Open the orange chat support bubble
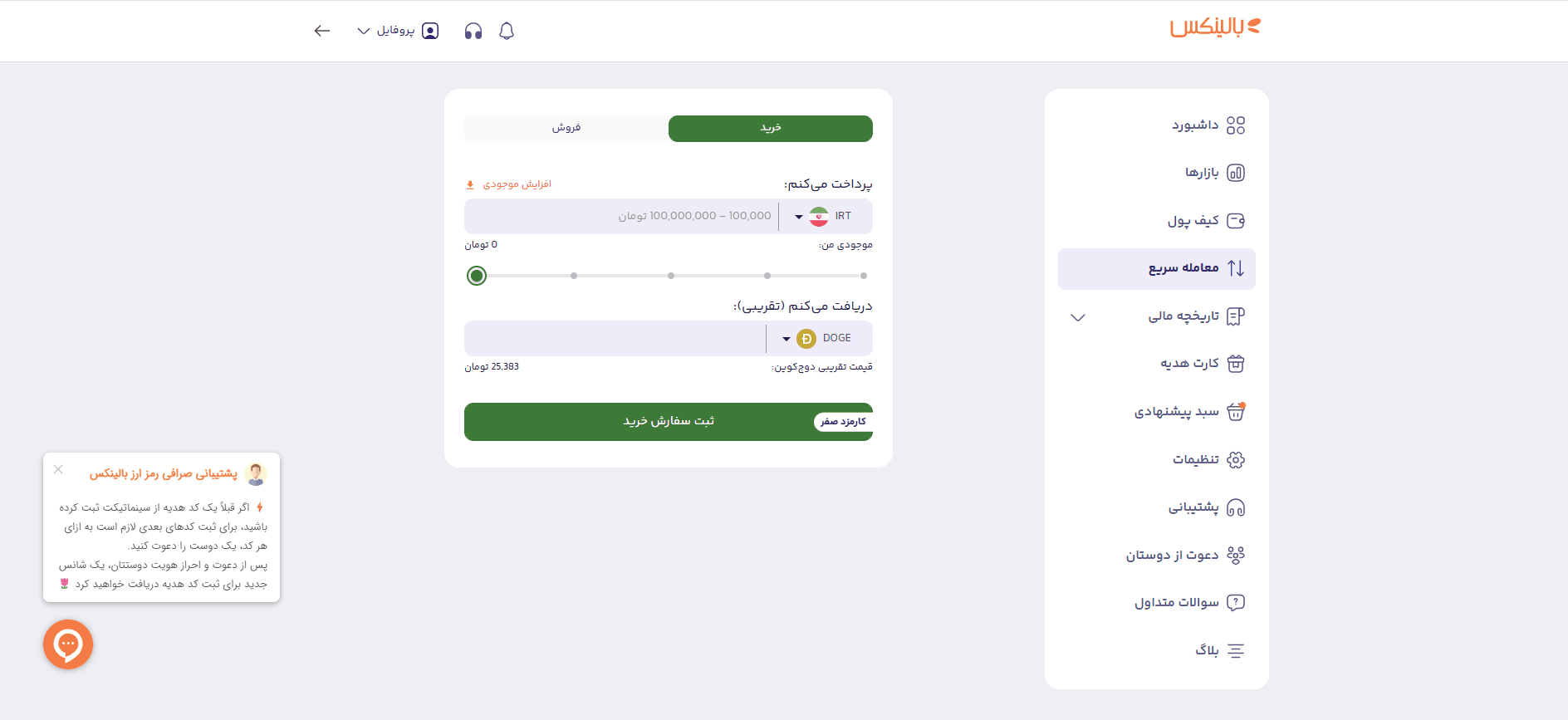Image resolution: width=1568 pixels, height=720 pixels. (x=68, y=644)
